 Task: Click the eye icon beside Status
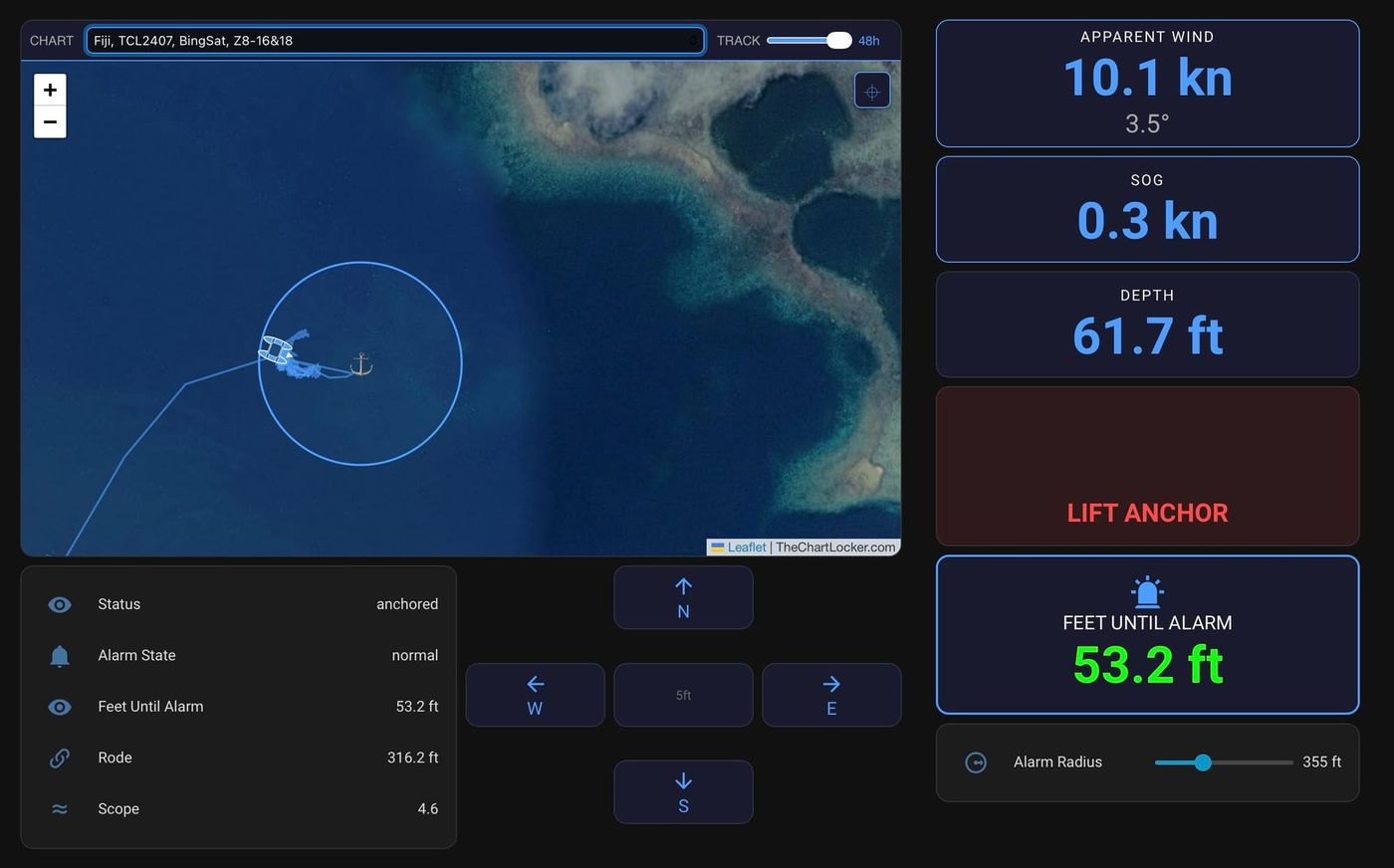pyautogui.click(x=60, y=604)
